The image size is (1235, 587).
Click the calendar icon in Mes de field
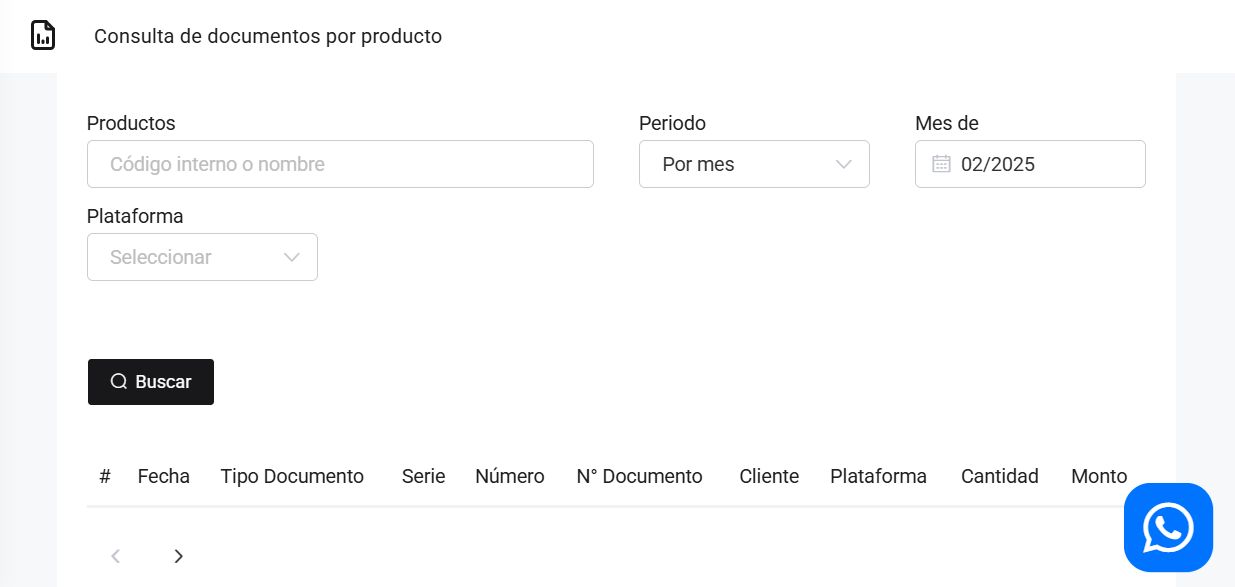click(x=941, y=164)
